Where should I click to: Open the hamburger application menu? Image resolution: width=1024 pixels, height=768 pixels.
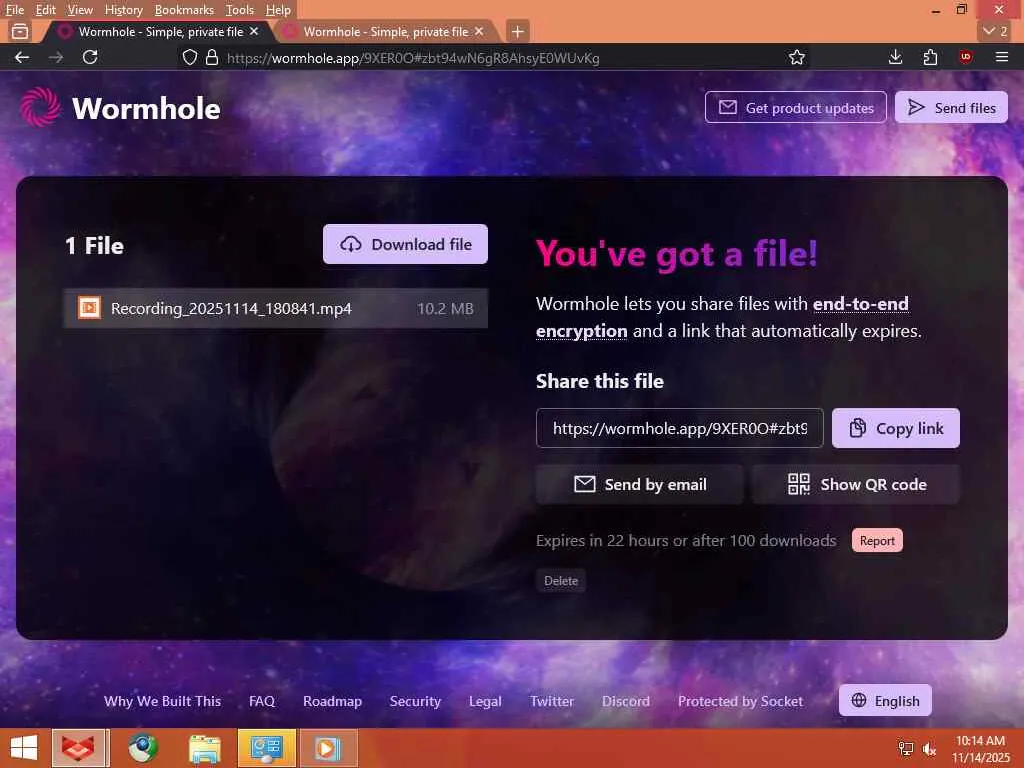[1002, 57]
